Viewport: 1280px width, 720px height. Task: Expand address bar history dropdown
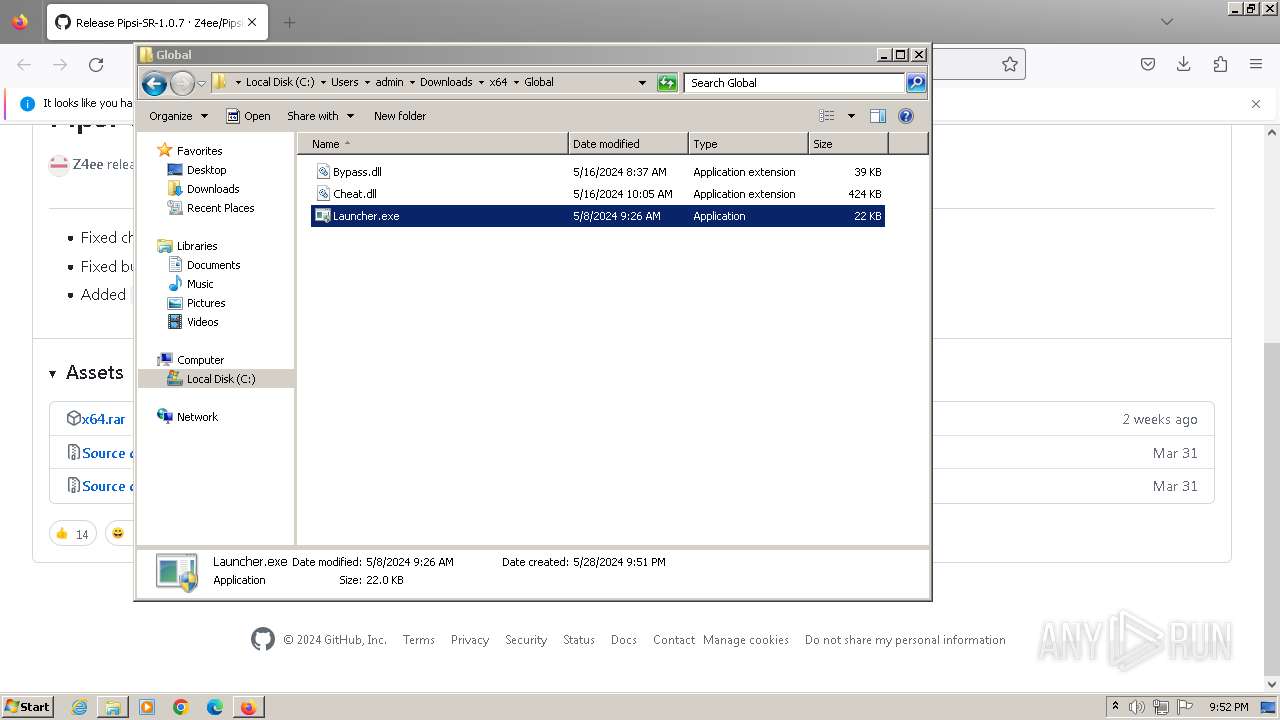coord(642,83)
